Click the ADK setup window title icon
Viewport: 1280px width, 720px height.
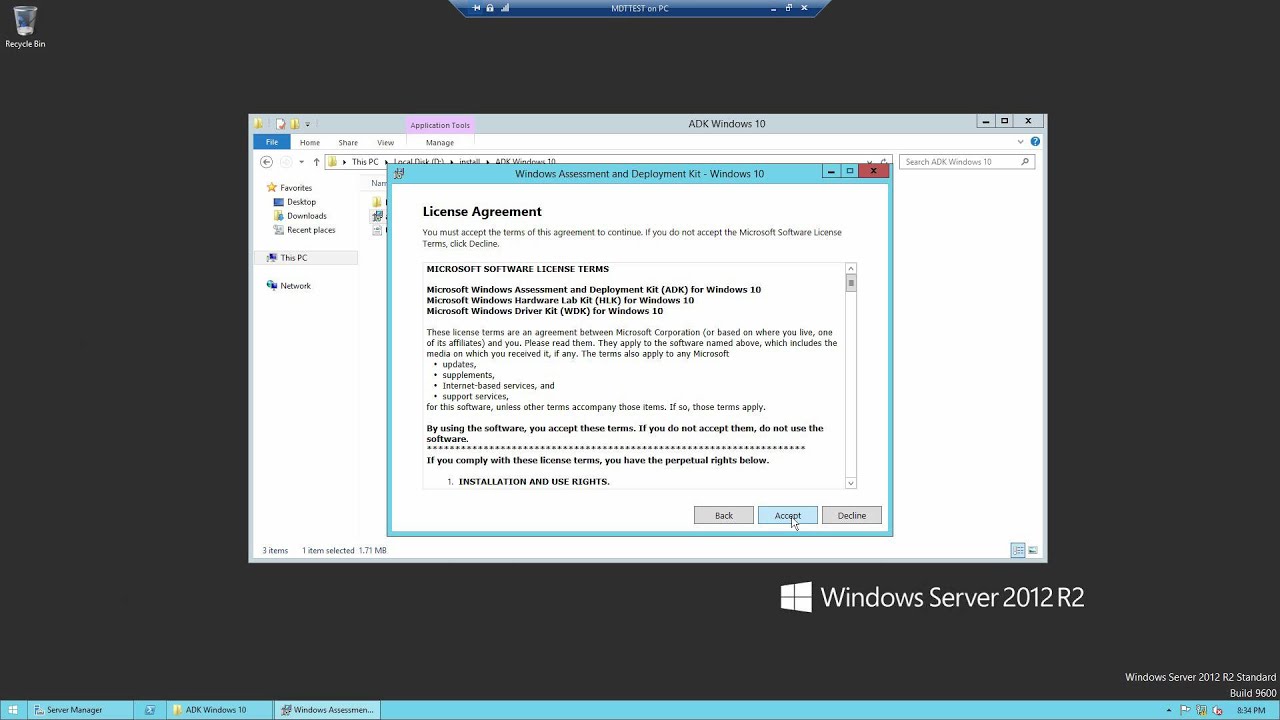click(x=399, y=173)
